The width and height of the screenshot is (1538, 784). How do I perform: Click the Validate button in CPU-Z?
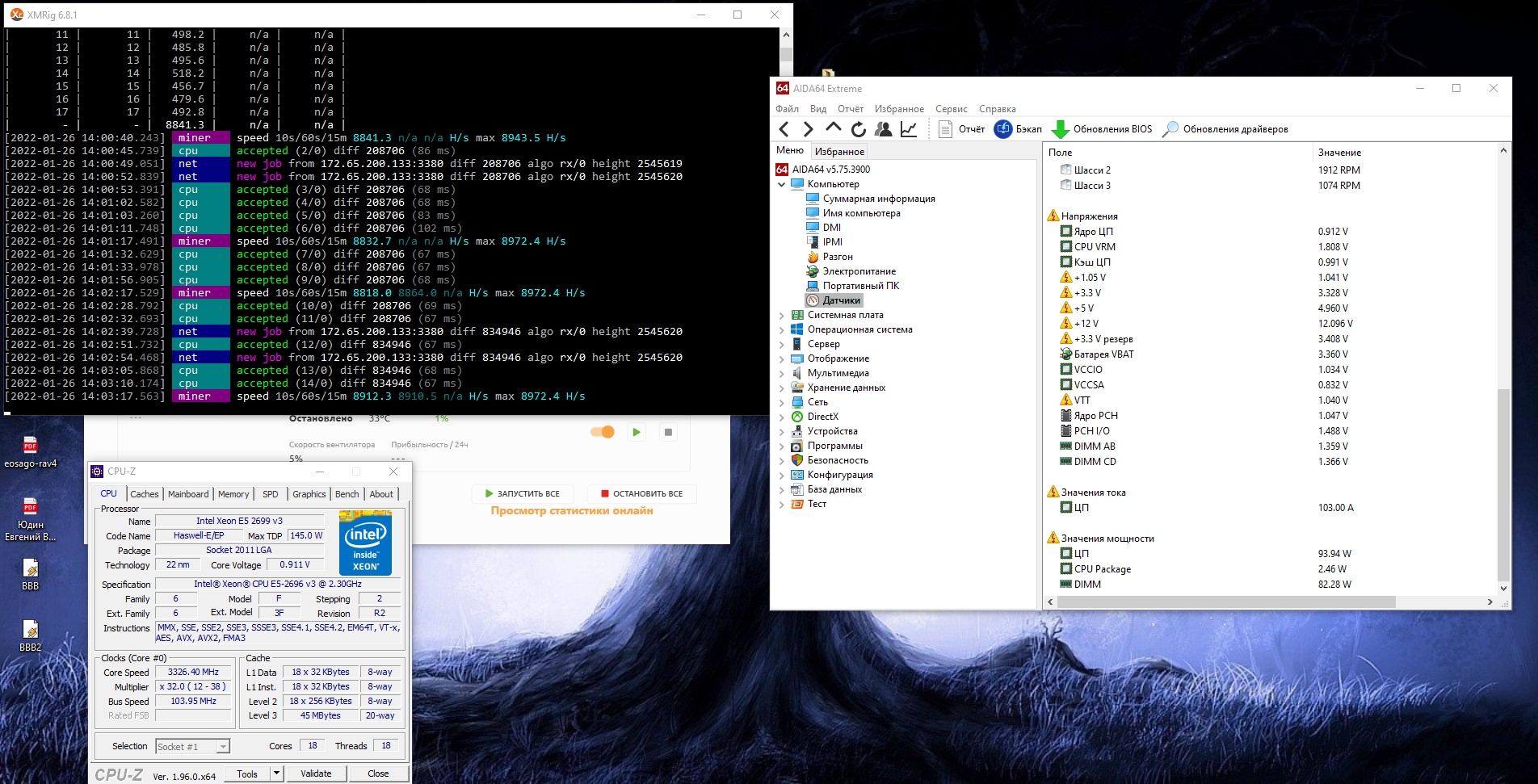coord(316,774)
